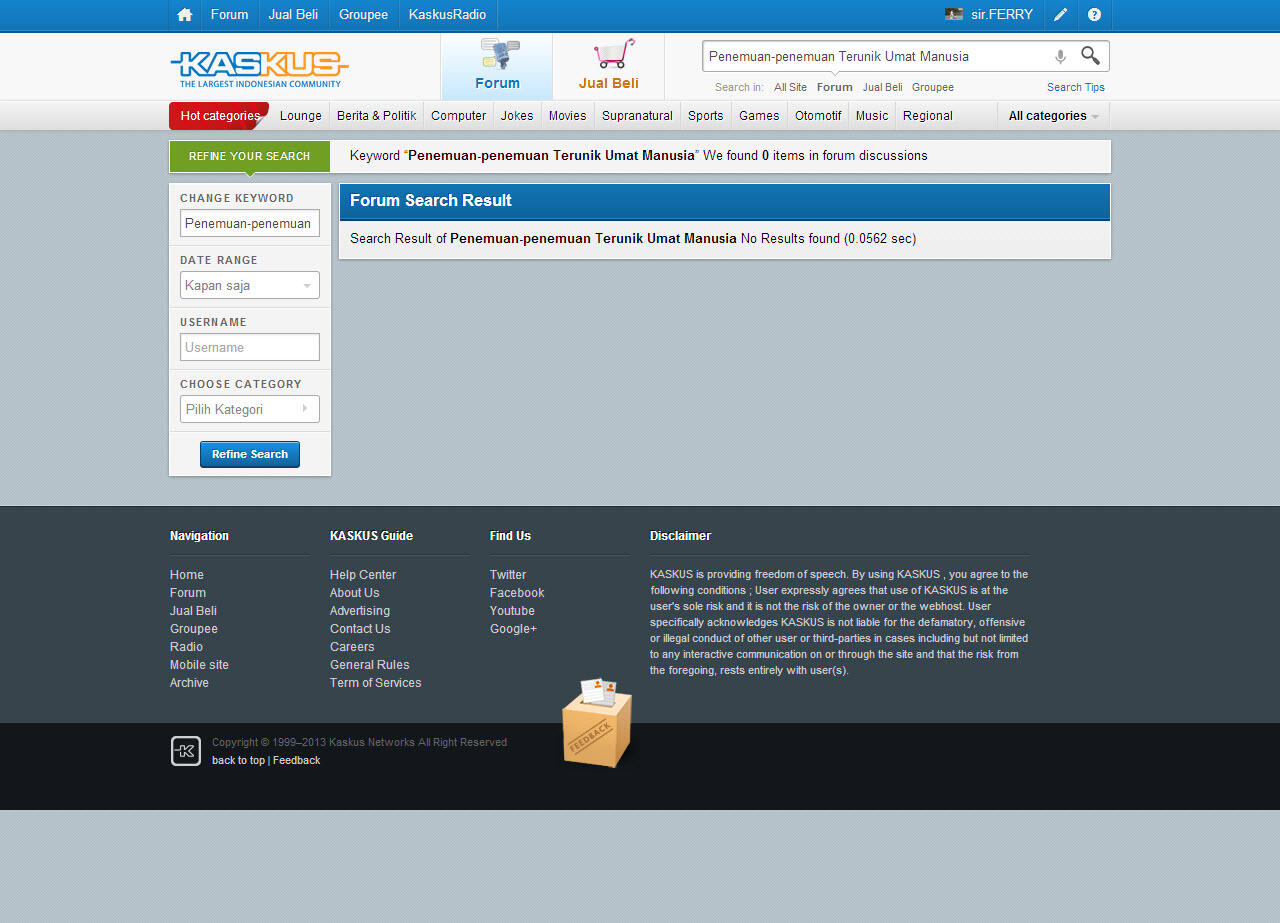Image resolution: width=1280 pixels, height=923 pixels.
Task: Open Youtube link in Find Us
Action: click(x=512, y=611)
